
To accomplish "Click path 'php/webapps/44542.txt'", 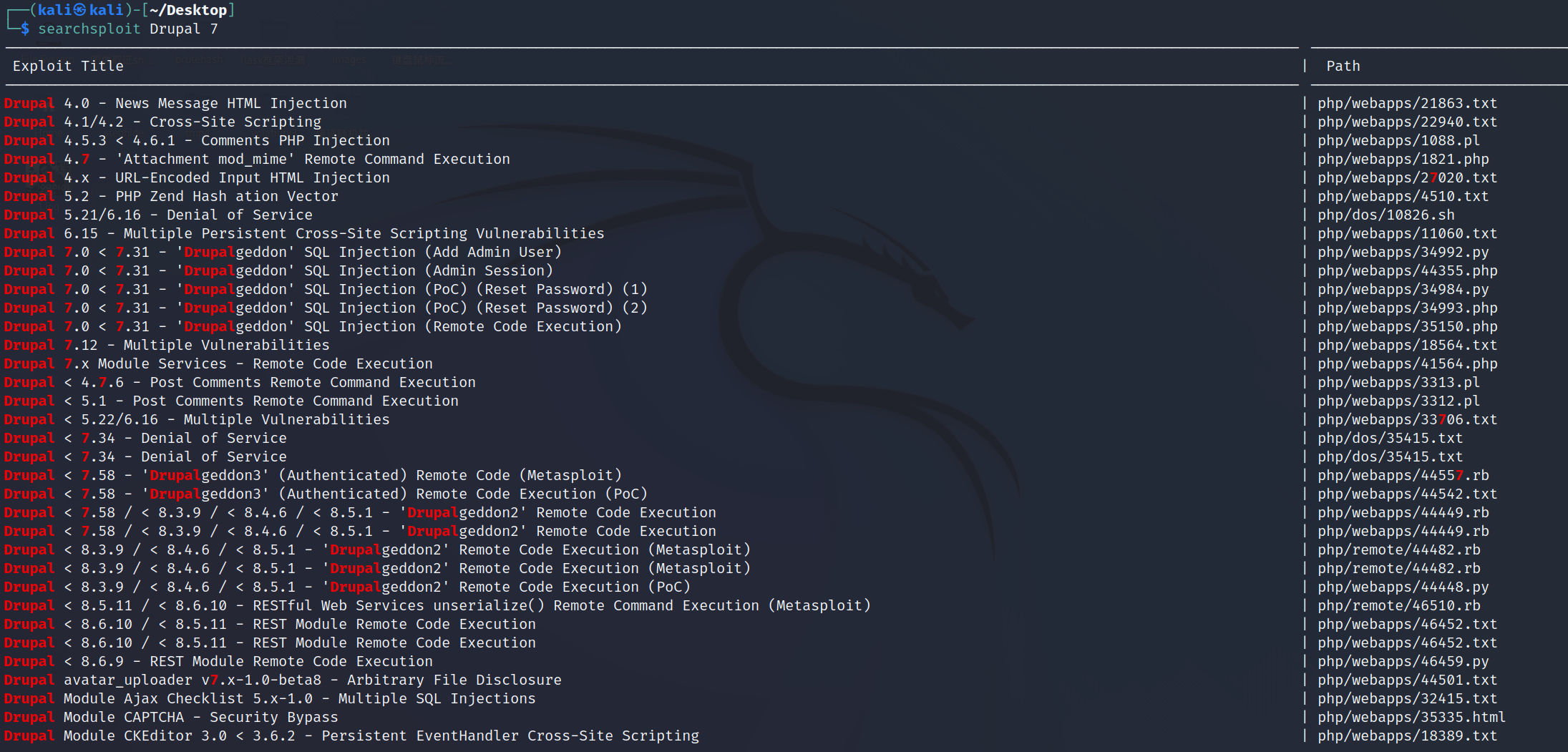I will tap(1408, 494).
